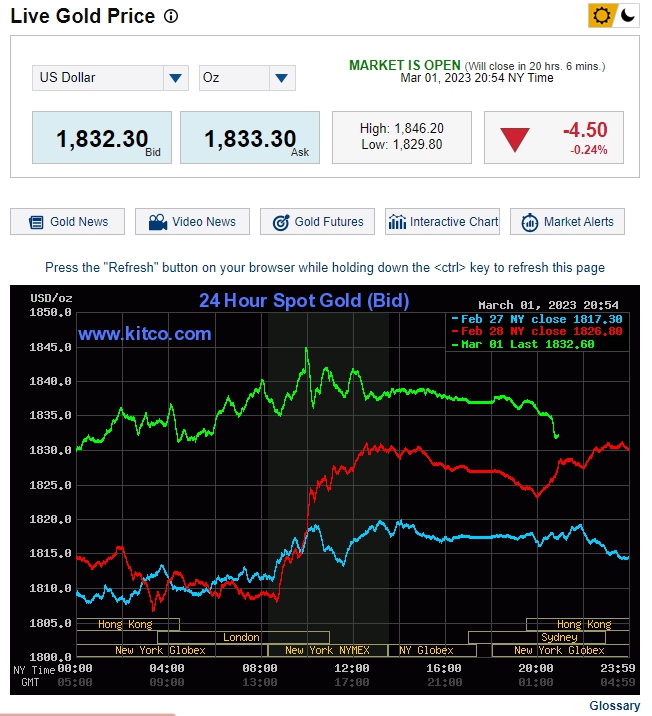Image resolution: width=652 pixels, height=716 pixels.
Task: Switch to dark mode moon icon
Action: (x=628, y=16)
